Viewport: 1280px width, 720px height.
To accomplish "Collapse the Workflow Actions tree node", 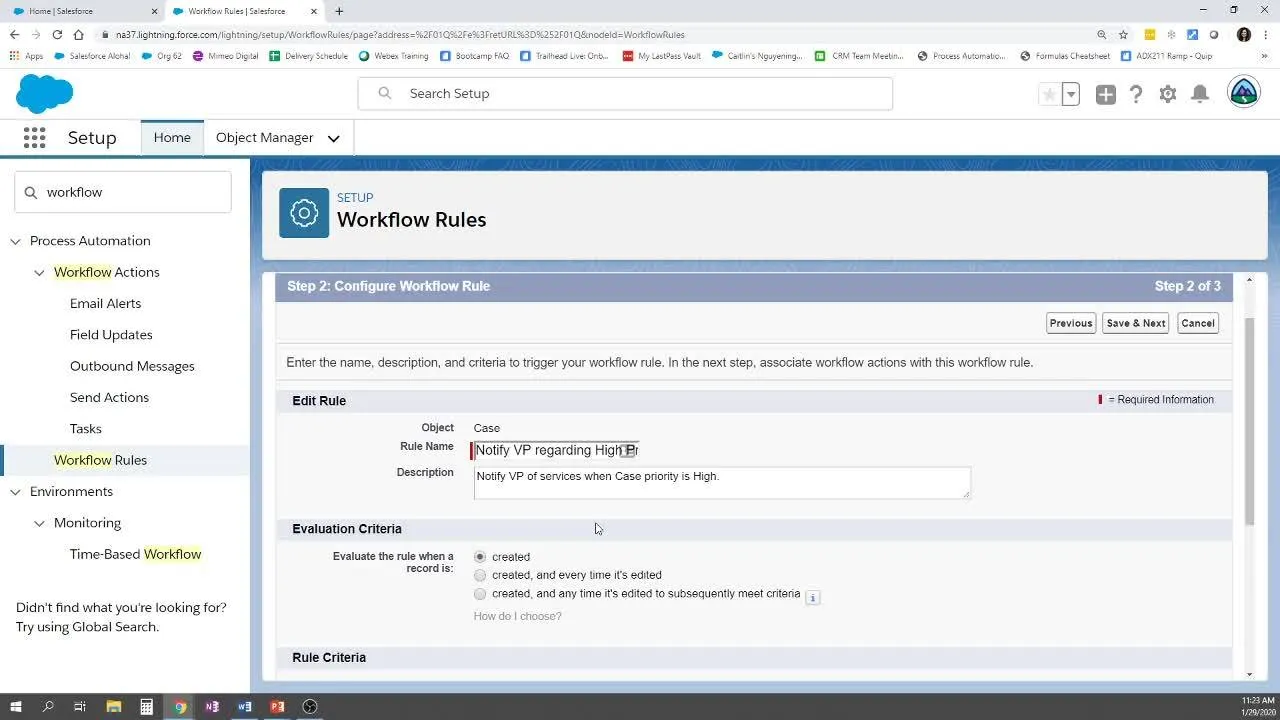I will click(39, 272).
